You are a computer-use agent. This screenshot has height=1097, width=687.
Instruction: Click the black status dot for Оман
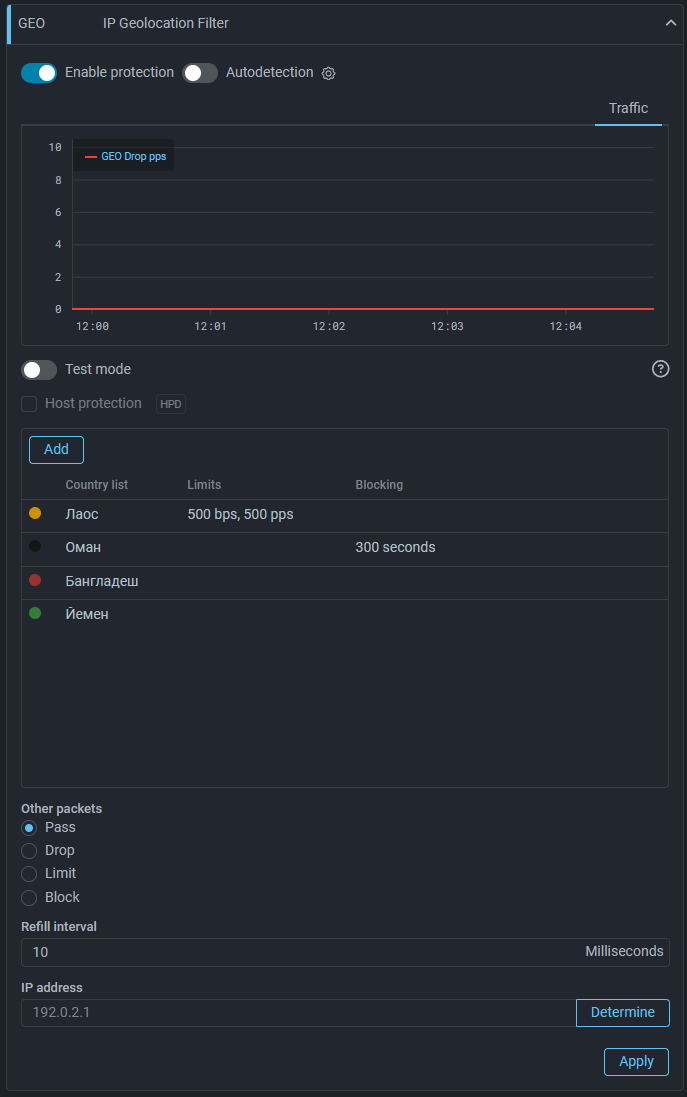pyautogui.click(x=35, y=547)
